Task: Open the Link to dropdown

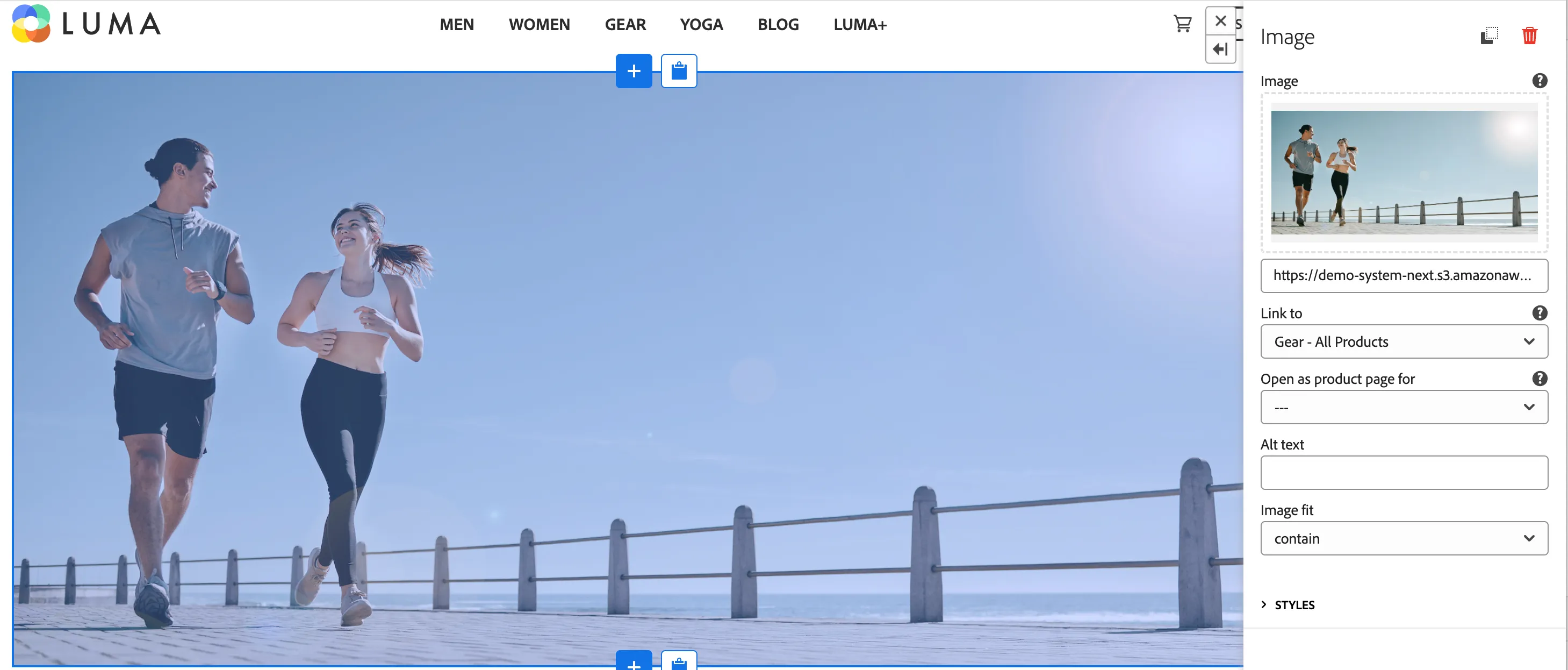Action: [x=1404, y=341]
